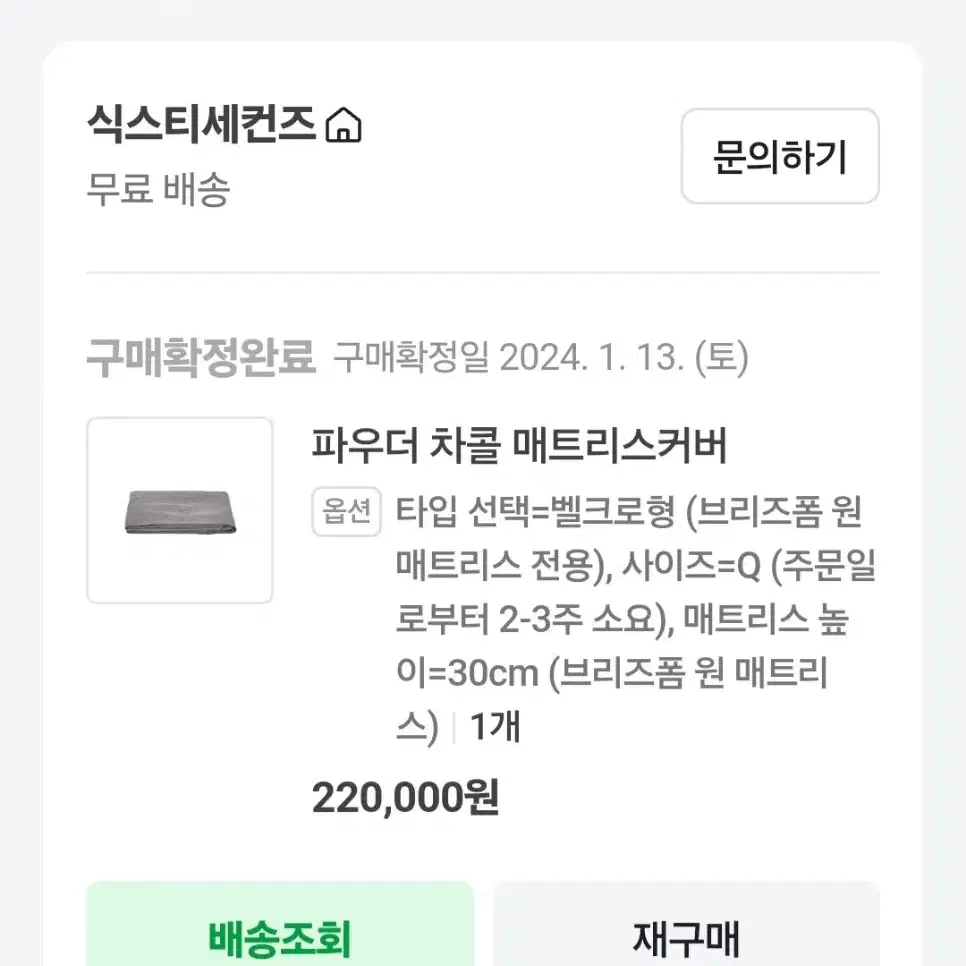Reorder using the 재구매 button
The image size is (966, 966).
[x=686, y=930]
